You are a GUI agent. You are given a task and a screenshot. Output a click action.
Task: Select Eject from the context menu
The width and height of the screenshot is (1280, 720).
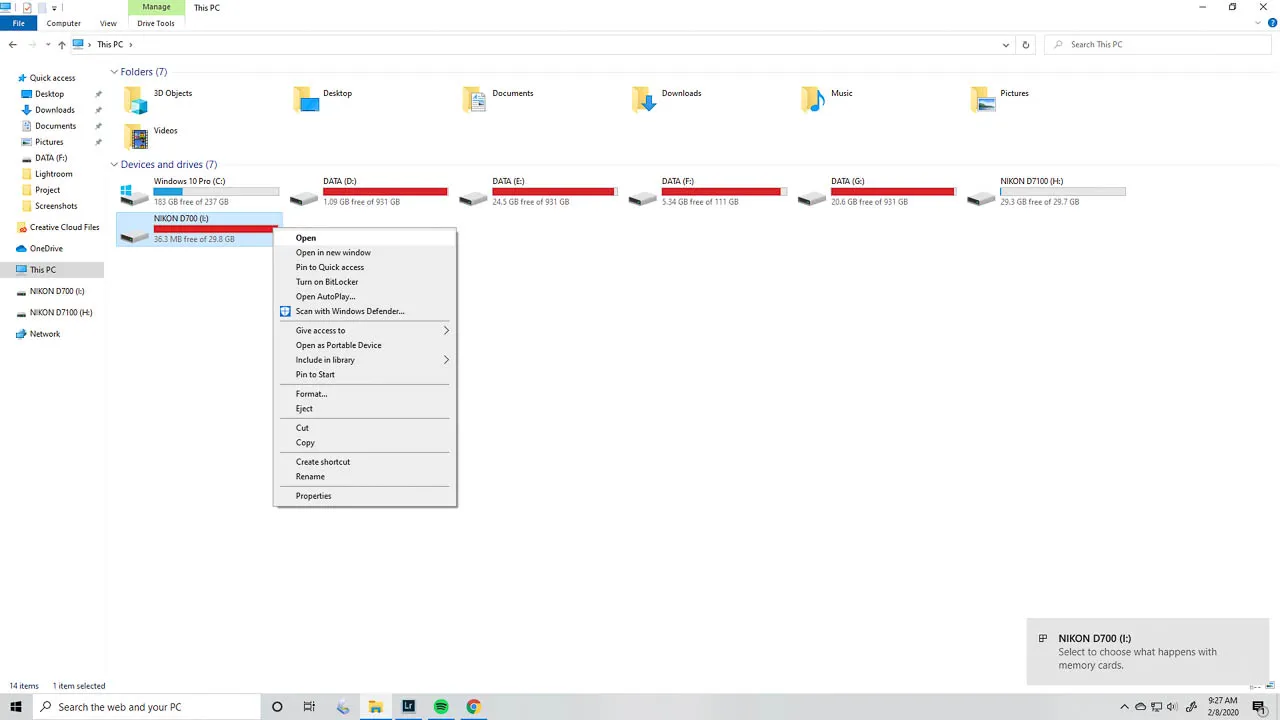pyautogui.click(x=304, y=408)
